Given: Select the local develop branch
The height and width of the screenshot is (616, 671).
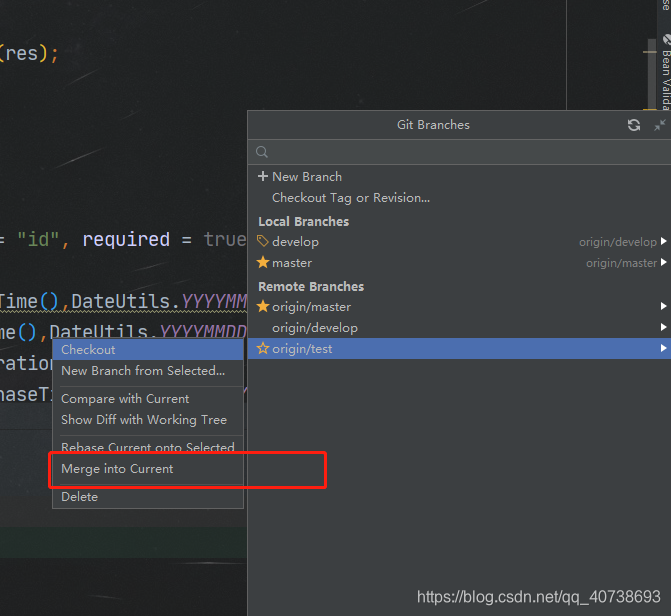Looking at the screenshot, I should tap(459, 241).
